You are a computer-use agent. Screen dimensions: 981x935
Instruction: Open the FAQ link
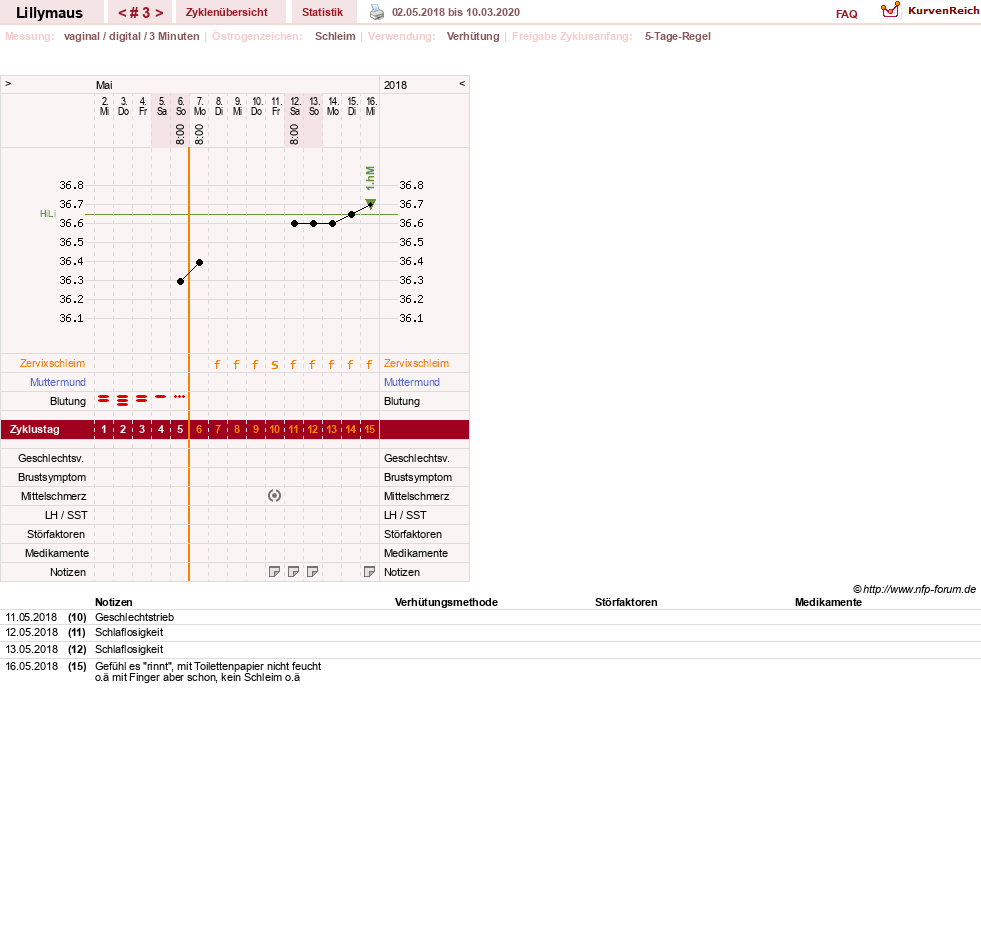click(846, 14)
